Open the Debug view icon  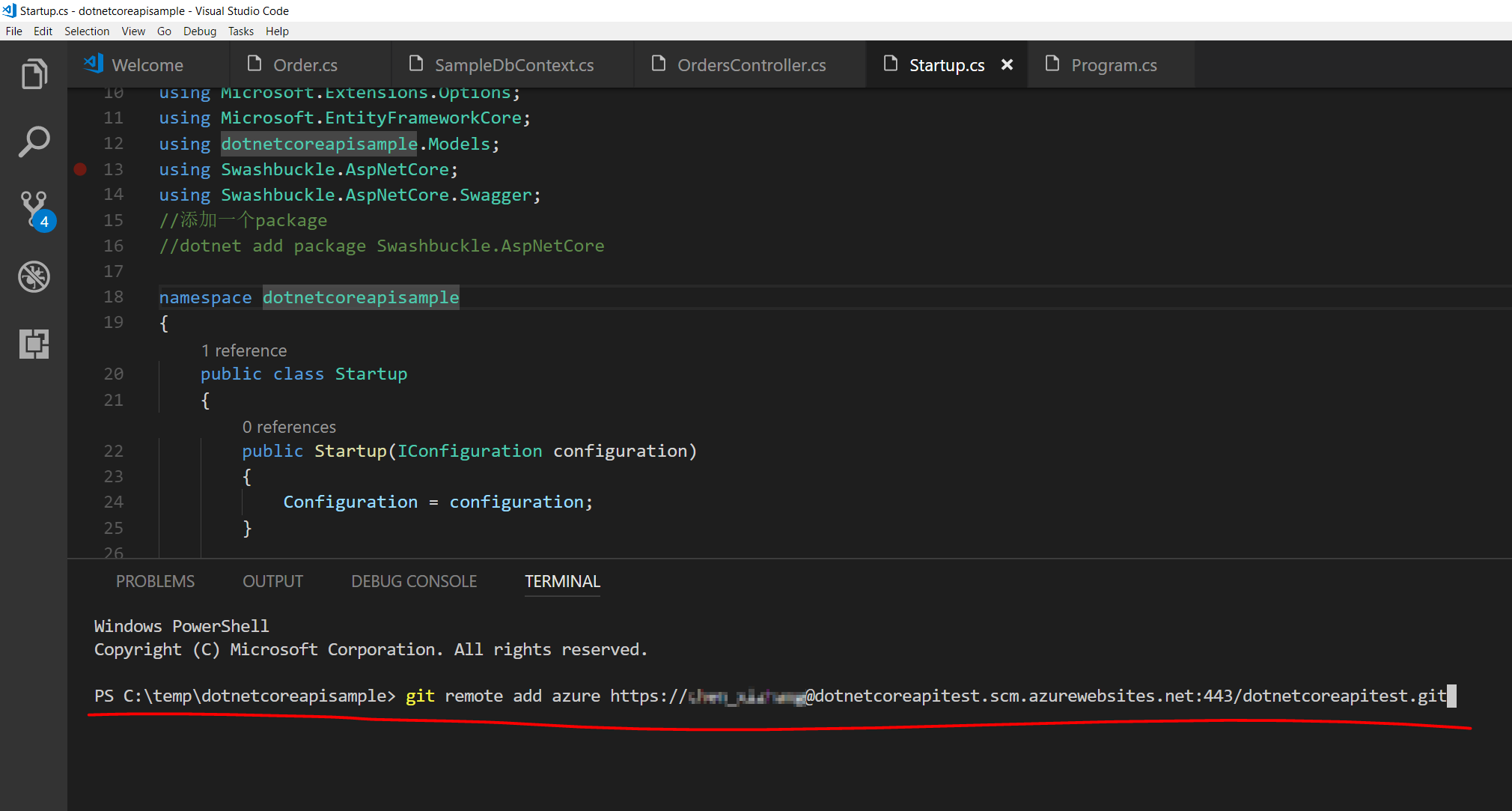[34, 276]
